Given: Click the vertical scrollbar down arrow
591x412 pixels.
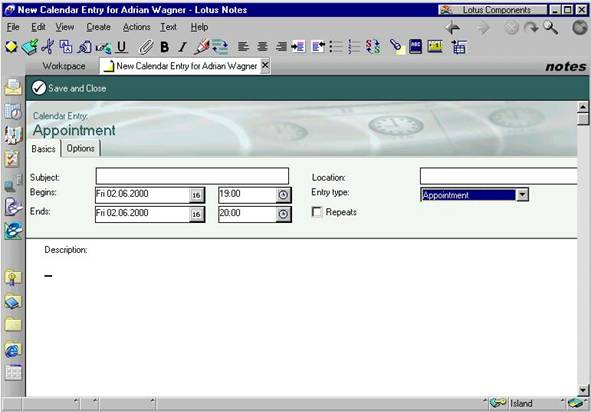Looking at the screenshot, I should pos(583,390).
